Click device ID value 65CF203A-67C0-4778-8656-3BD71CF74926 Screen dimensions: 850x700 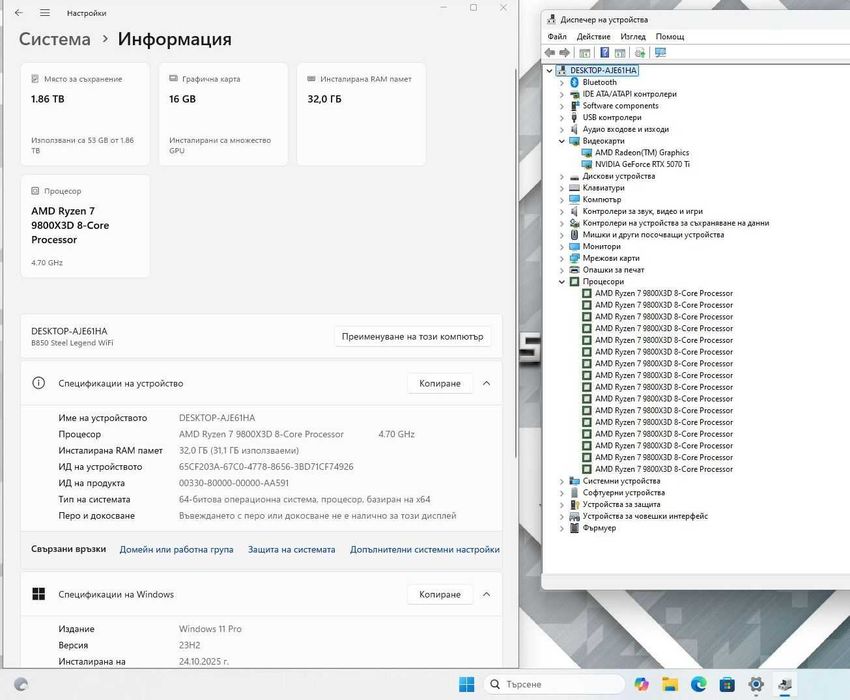266,467
